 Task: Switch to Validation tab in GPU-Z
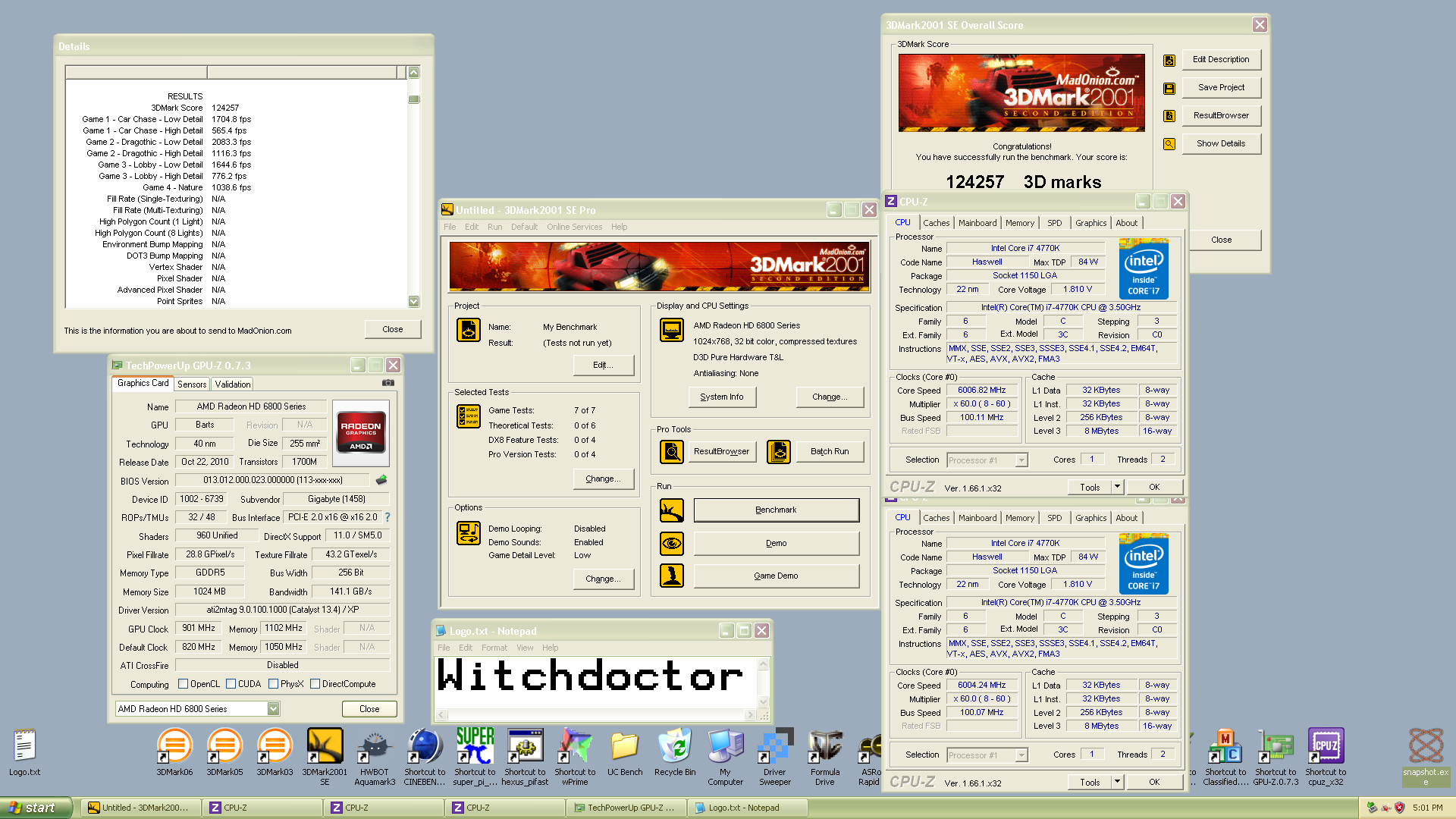click(232, 384)
